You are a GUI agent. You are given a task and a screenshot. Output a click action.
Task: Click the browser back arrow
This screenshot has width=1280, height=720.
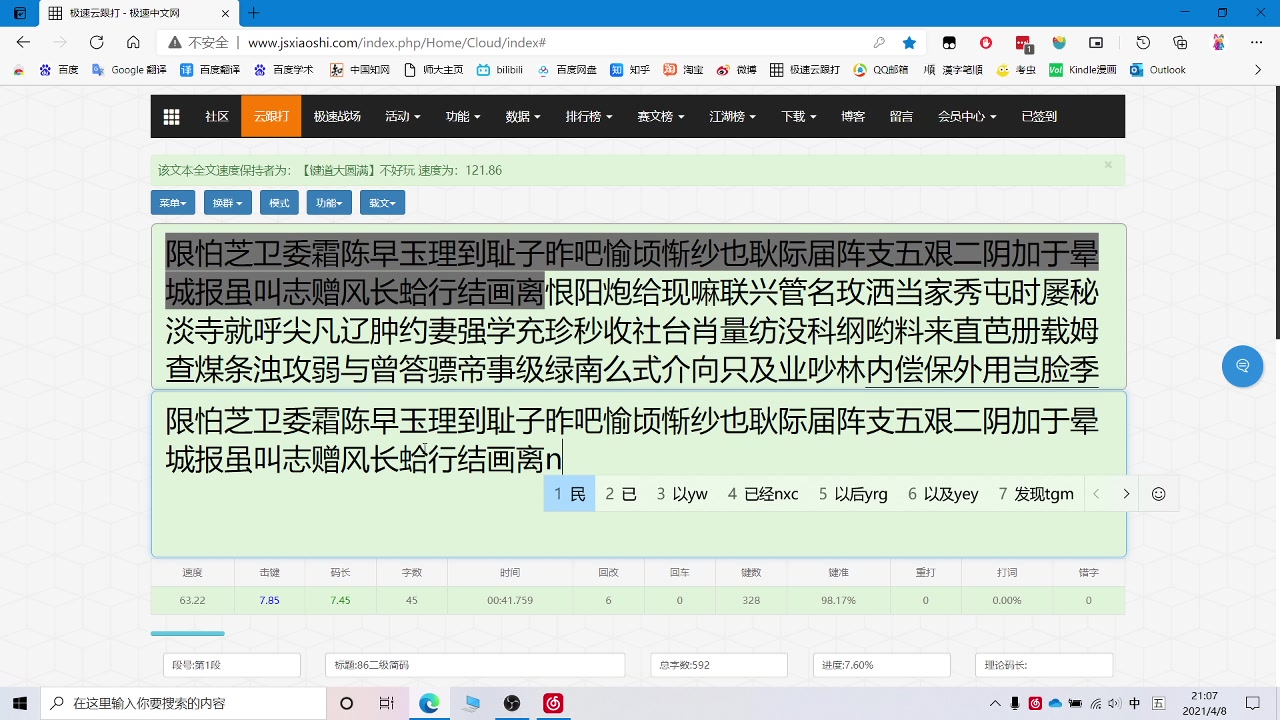tap(23, 42)
